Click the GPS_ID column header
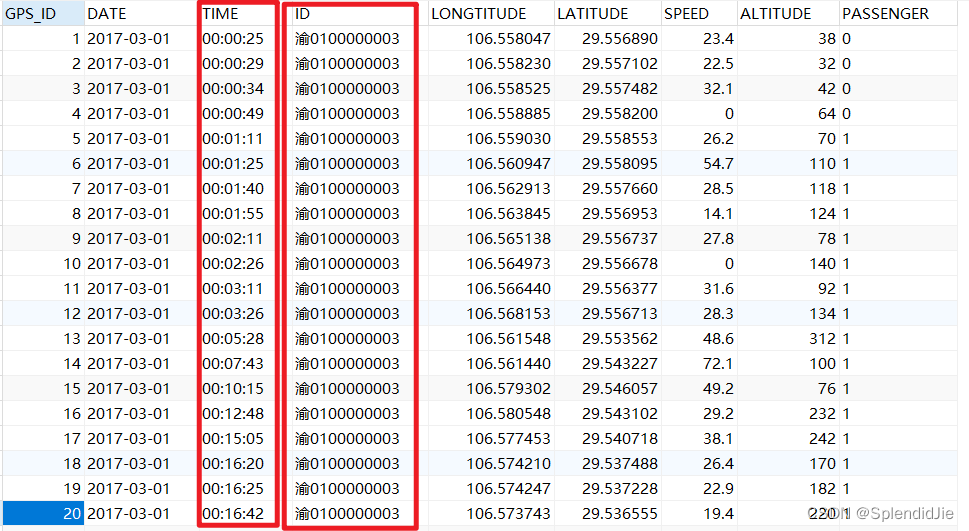This screenshot has height=531, width=969. [x=43, y=14]
